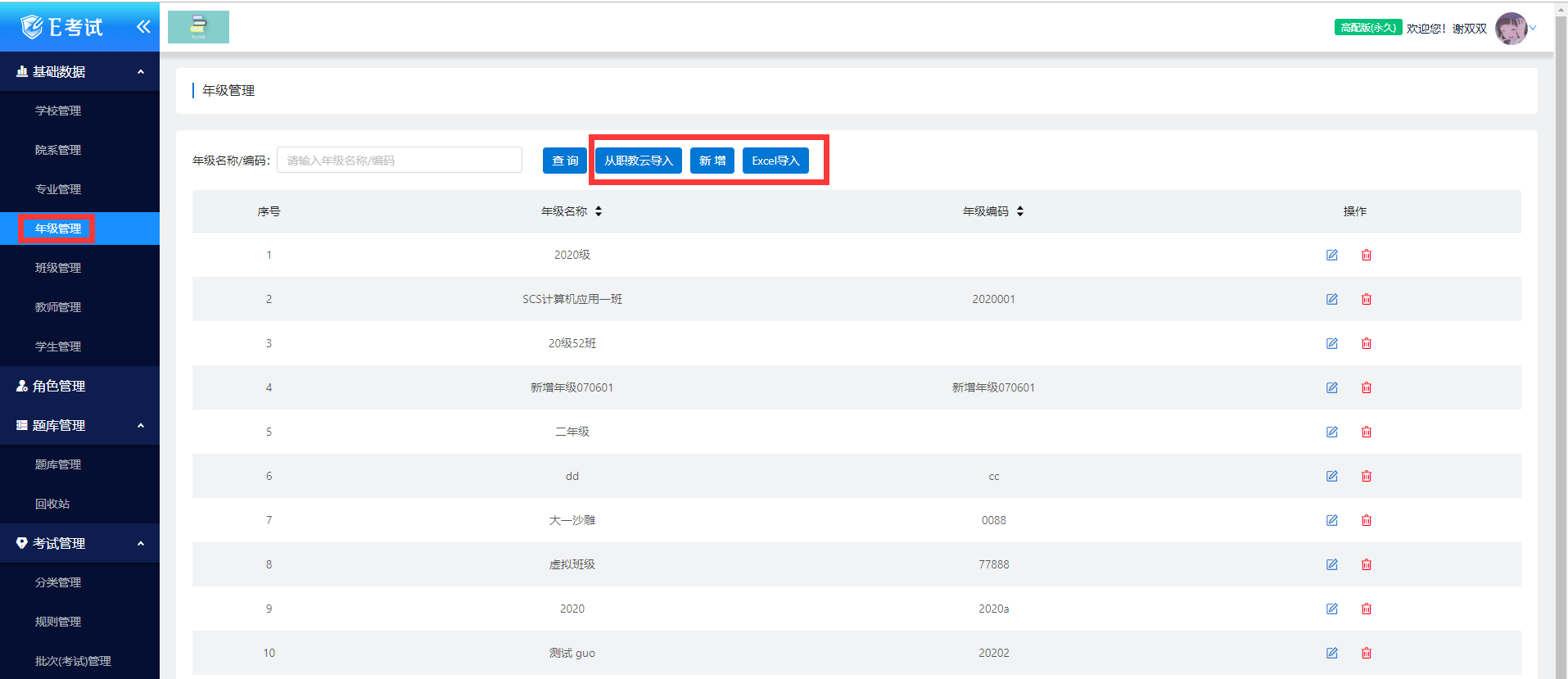1568x679 pixels.
Task: Collapse the sidebar with double-chevron icon
Action: [x=143, y=27]
